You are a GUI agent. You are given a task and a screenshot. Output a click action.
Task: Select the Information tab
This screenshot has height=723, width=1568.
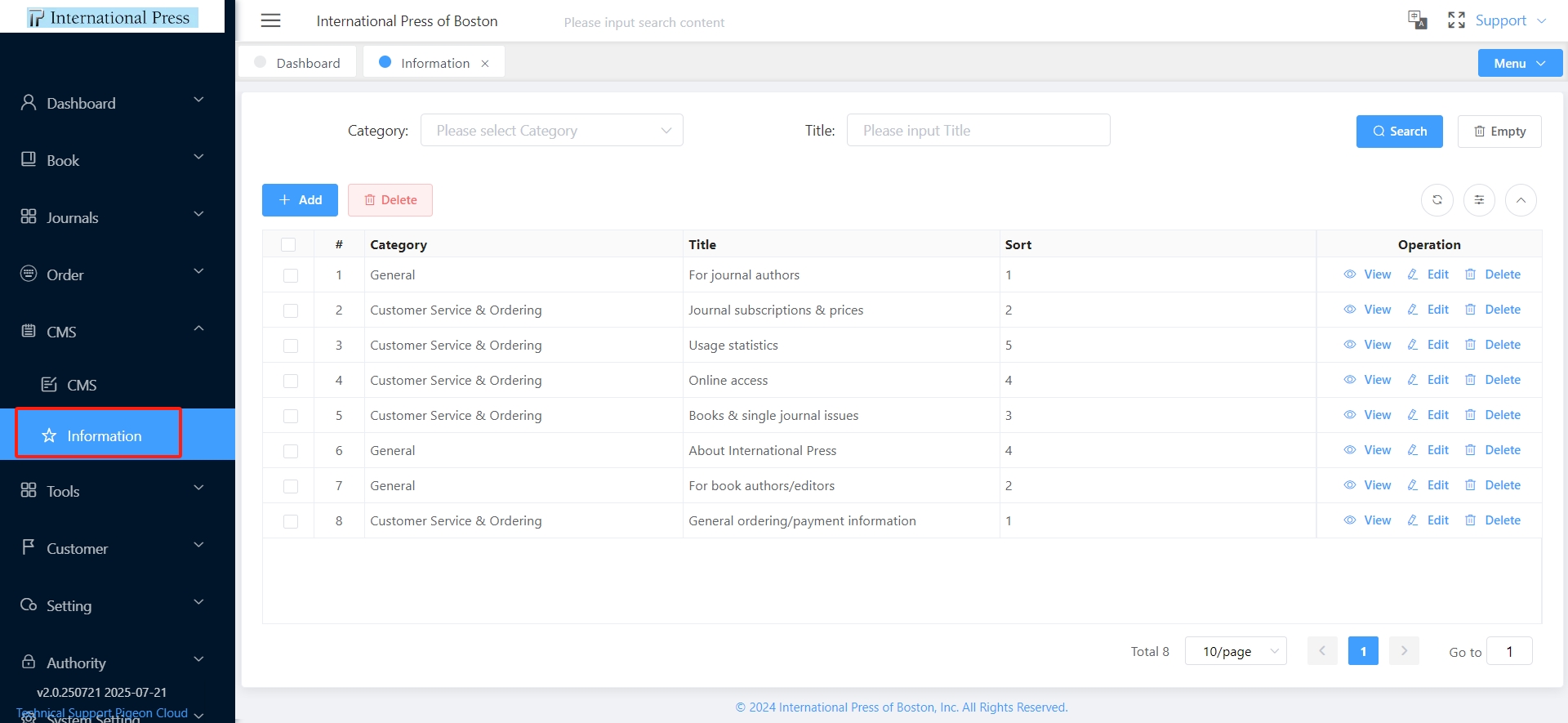pos(434,63)
